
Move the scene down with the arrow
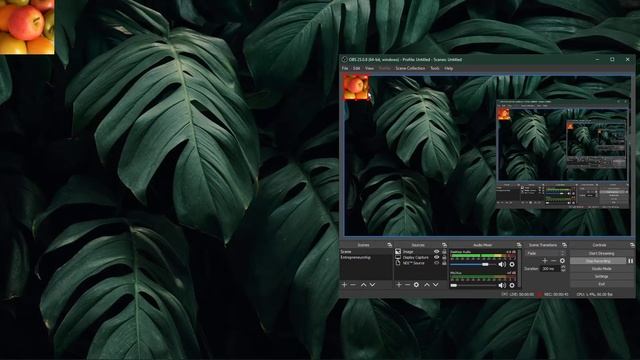[372, 284]
